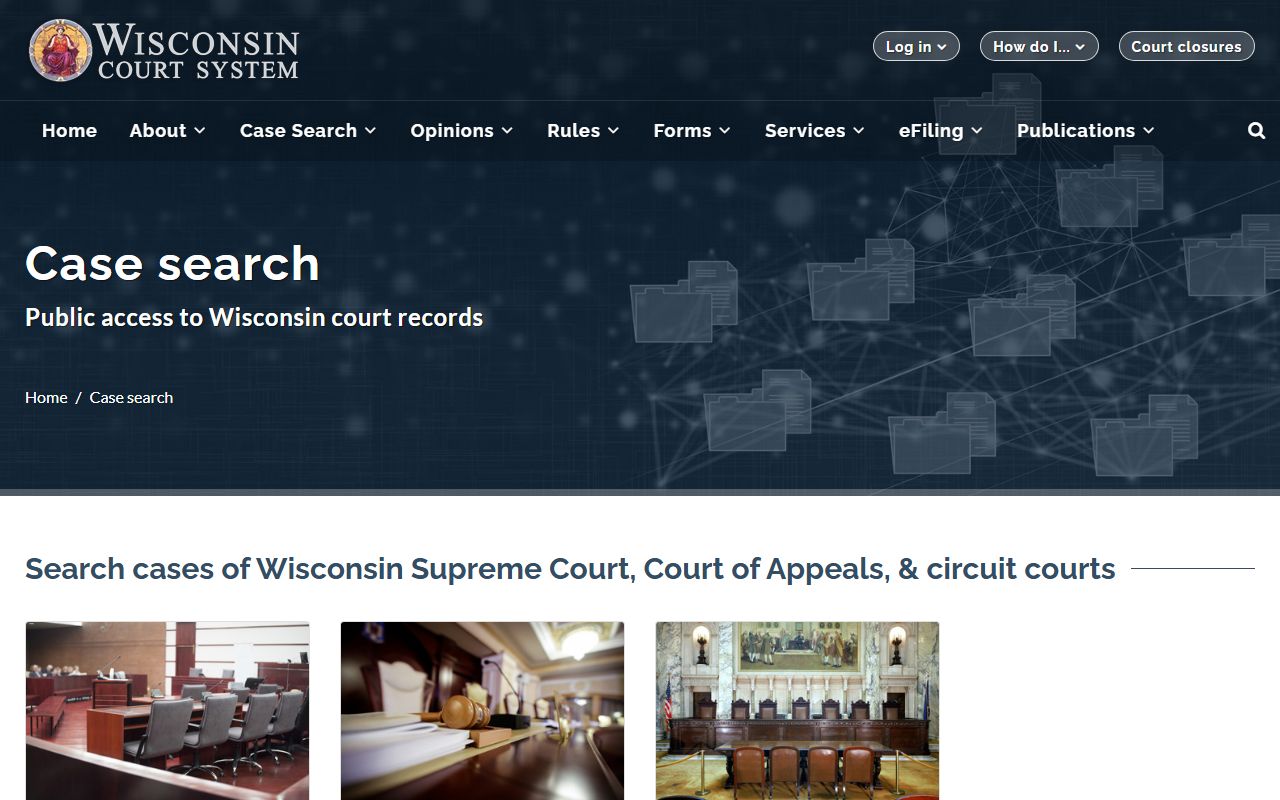Open the site search magnifier icon
The image size is (1280, 800).
click(1257, 131)
